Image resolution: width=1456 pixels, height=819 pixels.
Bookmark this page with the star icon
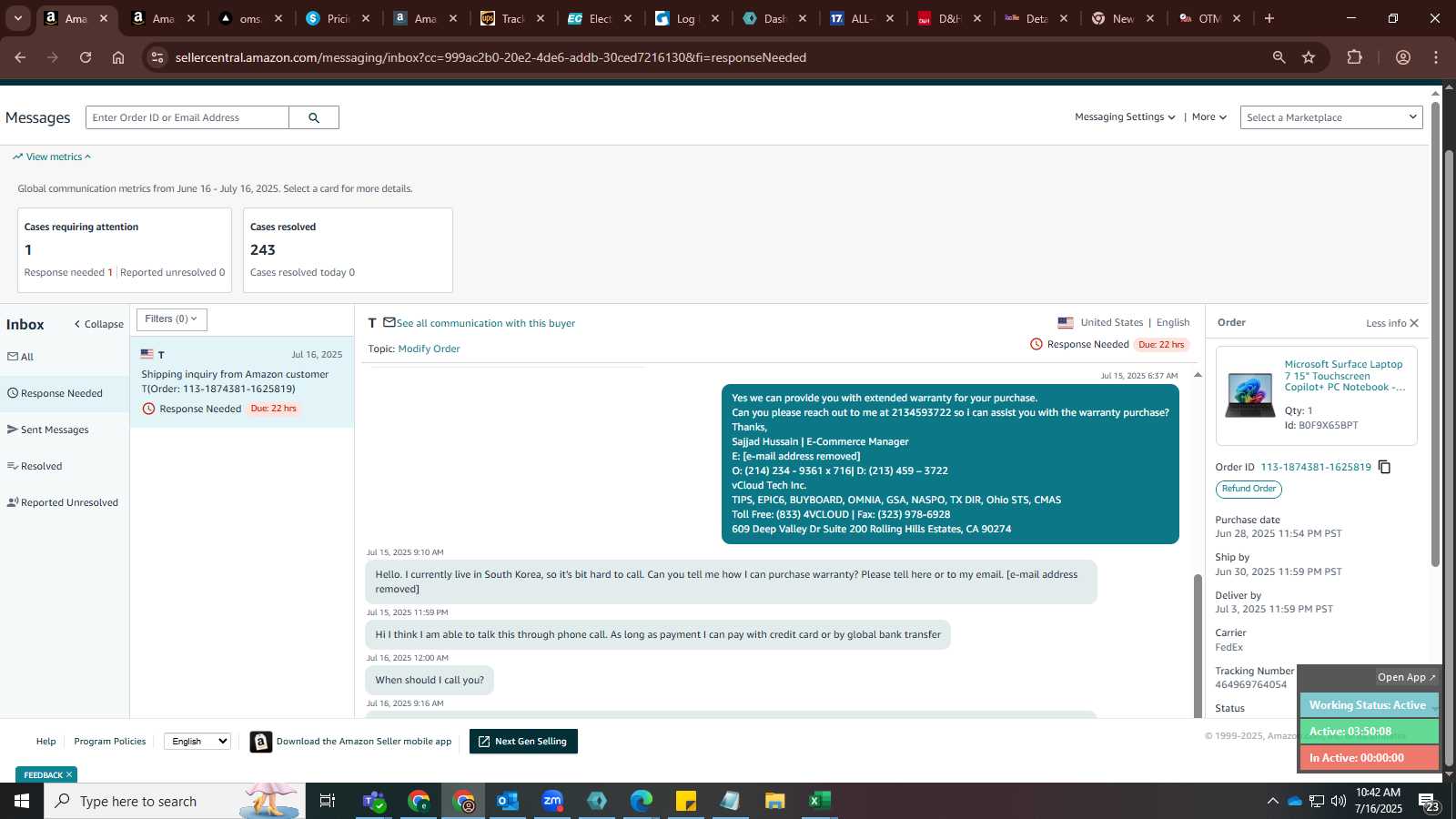tap(1309, 57)
